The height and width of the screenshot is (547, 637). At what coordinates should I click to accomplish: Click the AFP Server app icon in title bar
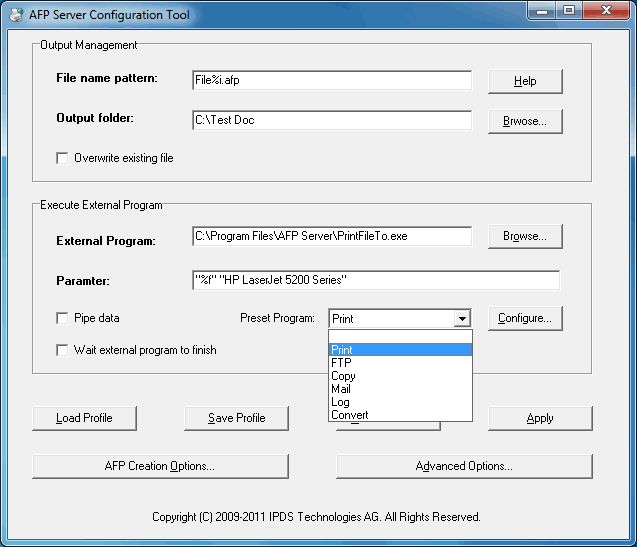coord(16,15)
